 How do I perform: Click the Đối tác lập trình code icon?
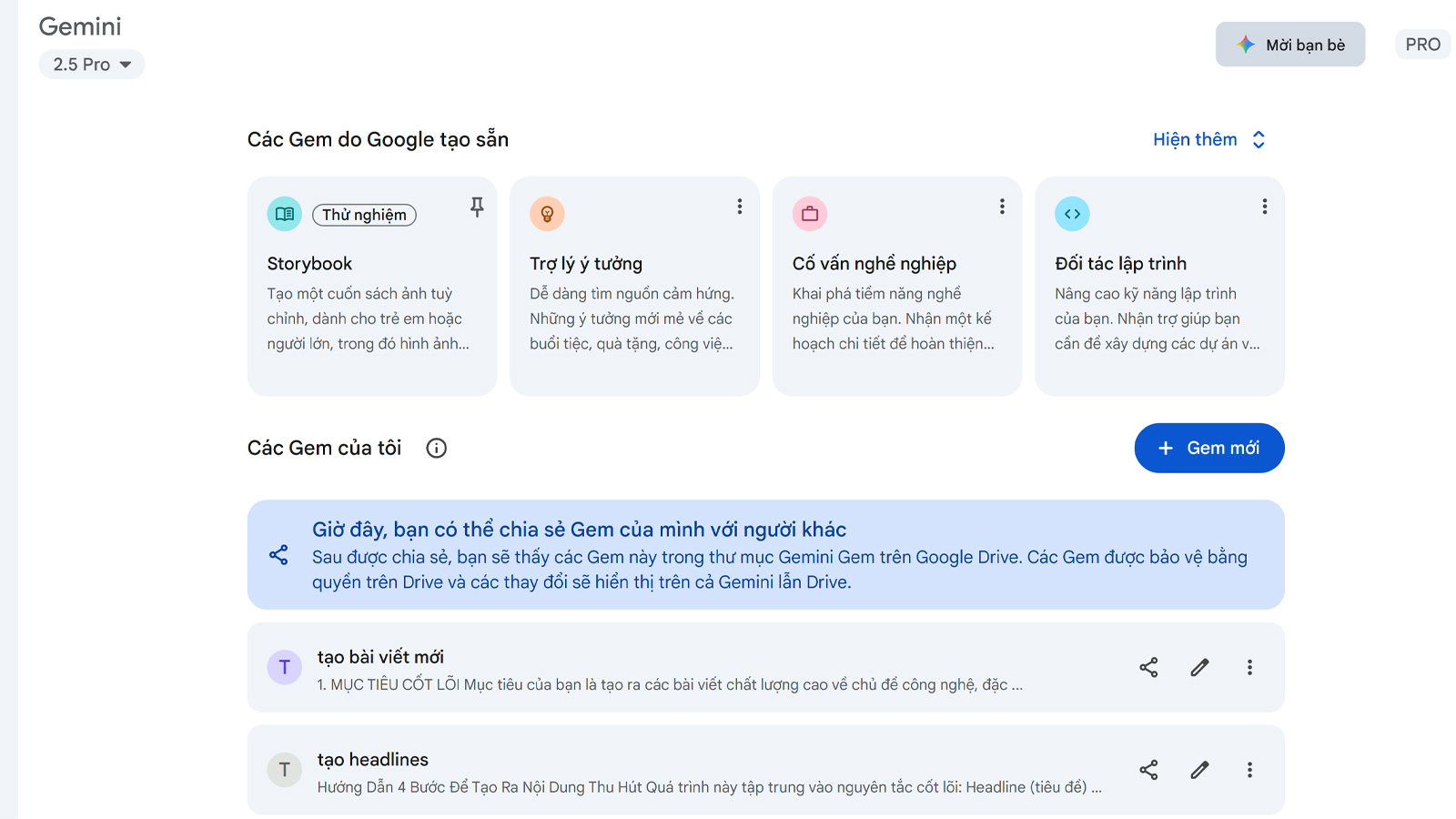pyautogui.click(x=1072, y=214)
